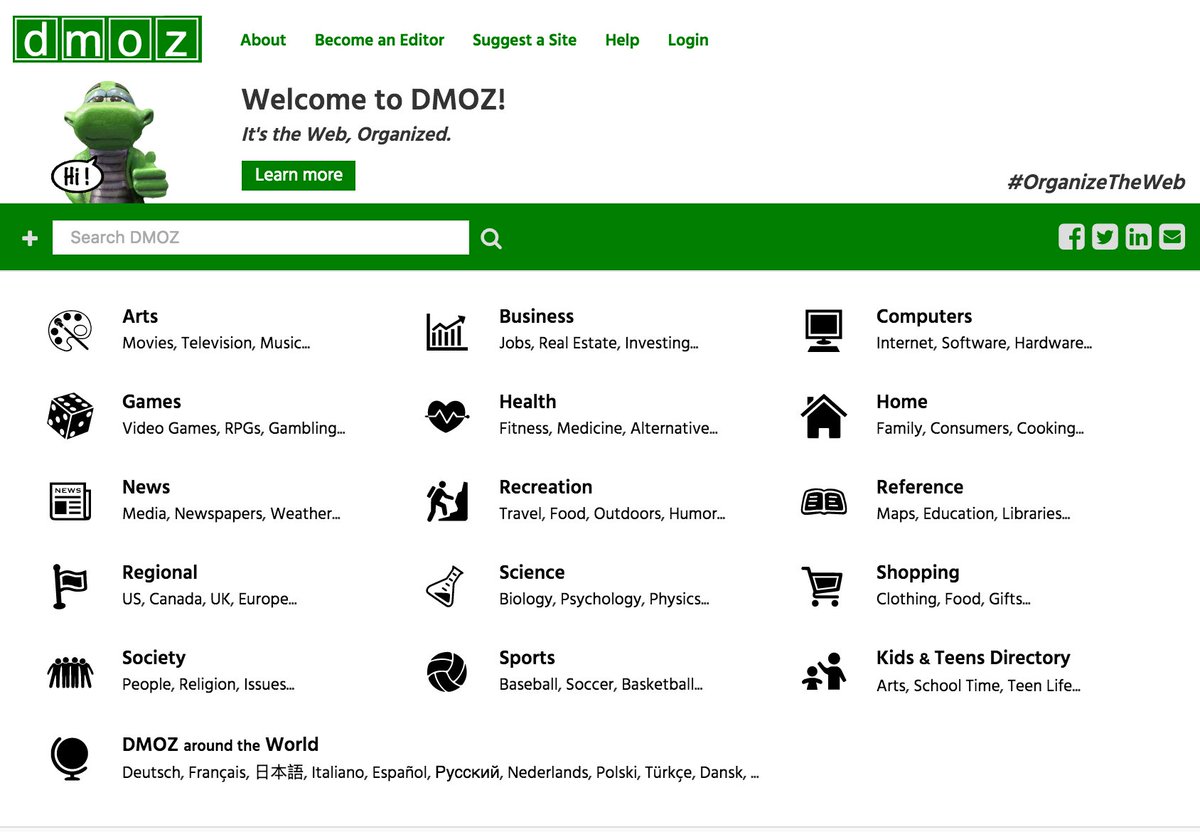This screenshot has height=832, width=1200.
Task: Open the Society category heading
Action: click(x=154, y=657)
